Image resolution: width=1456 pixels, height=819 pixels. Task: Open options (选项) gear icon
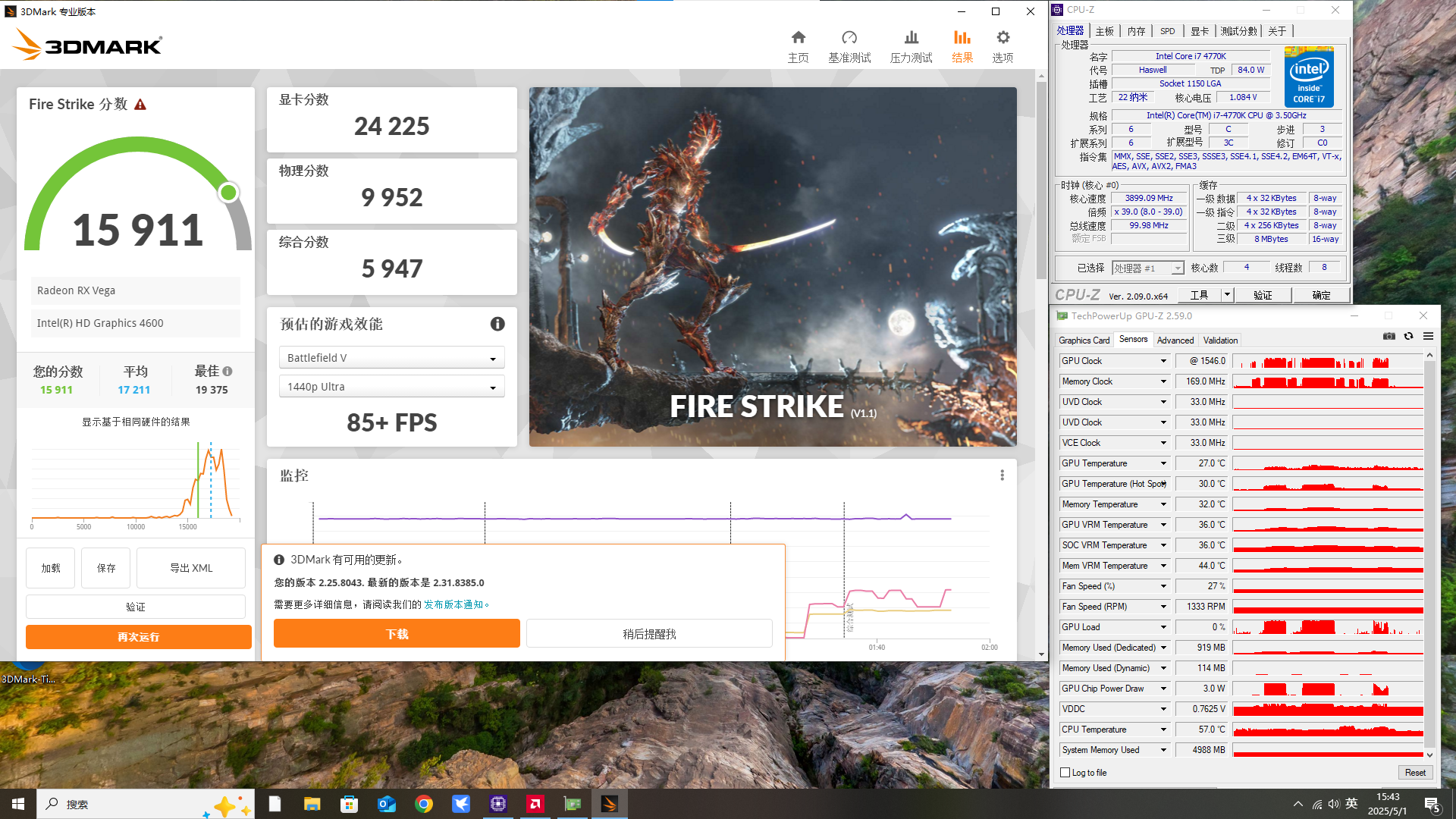click(1003, 38)
